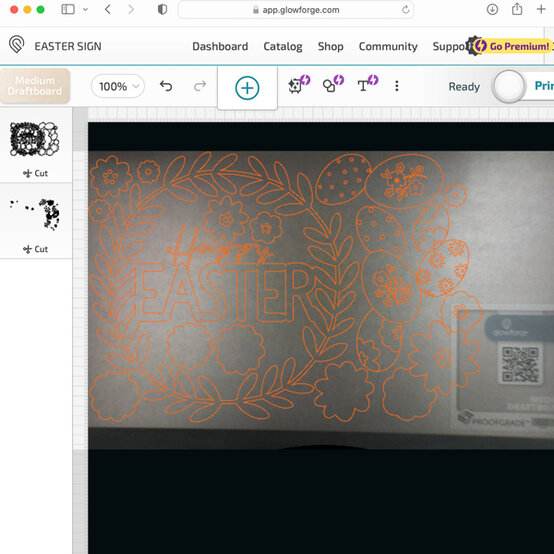Open the Shop menu item

330,46
